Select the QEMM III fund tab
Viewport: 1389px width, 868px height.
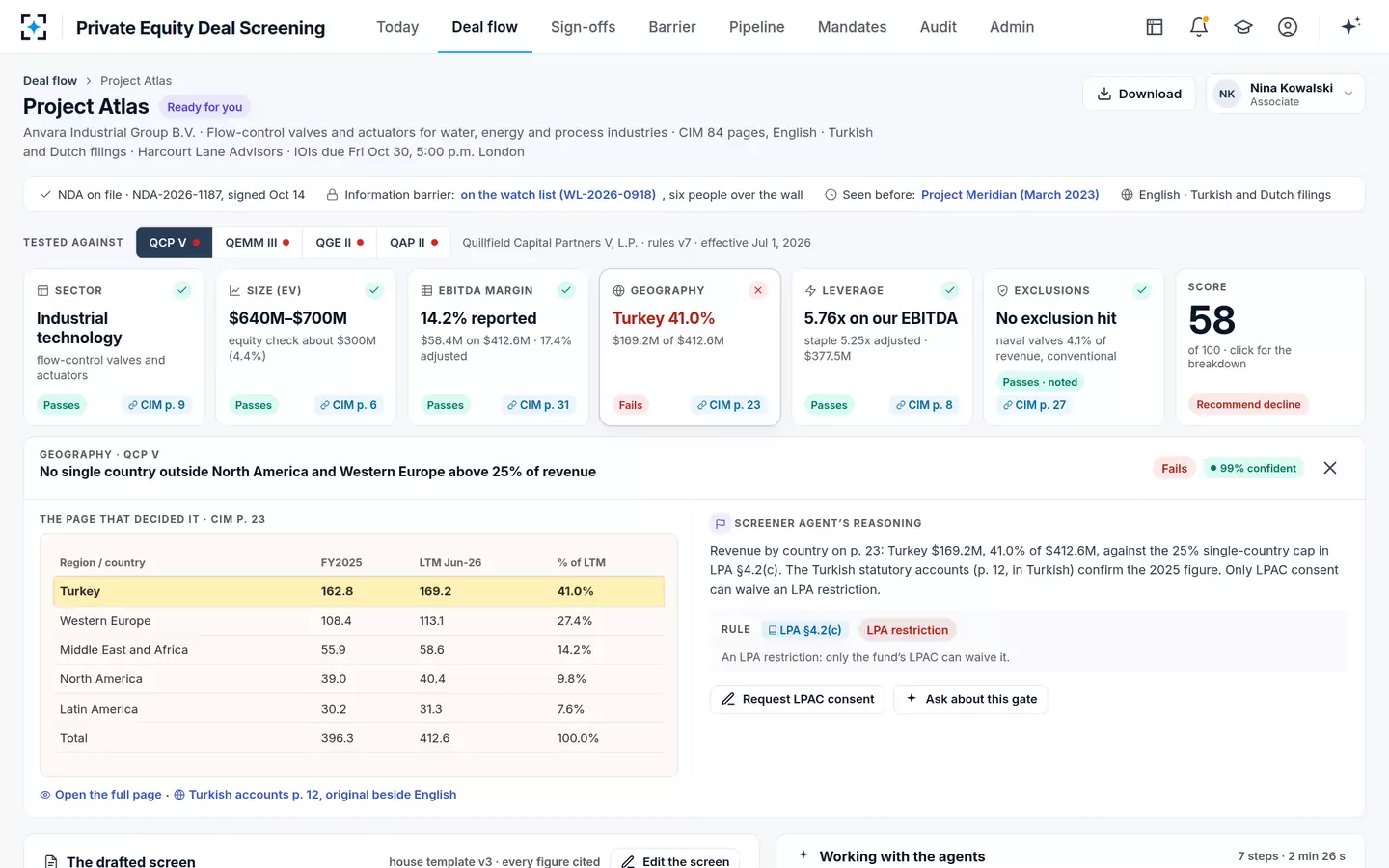[x=258, y=243]
